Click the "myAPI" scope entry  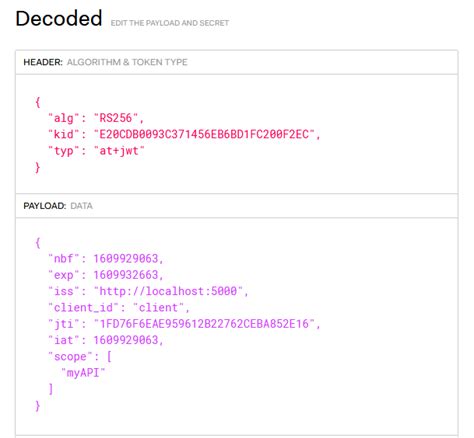[x=83, y=373]
